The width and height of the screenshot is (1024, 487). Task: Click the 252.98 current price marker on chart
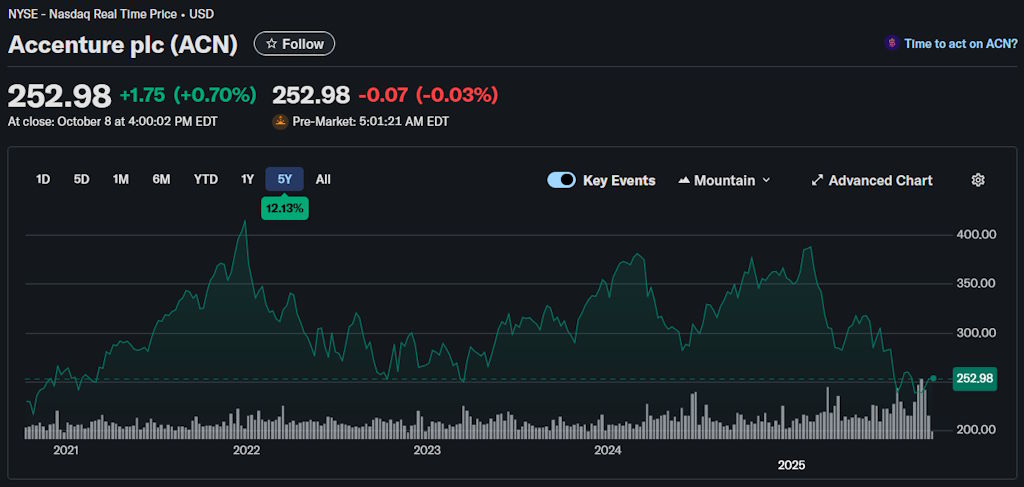974,378
